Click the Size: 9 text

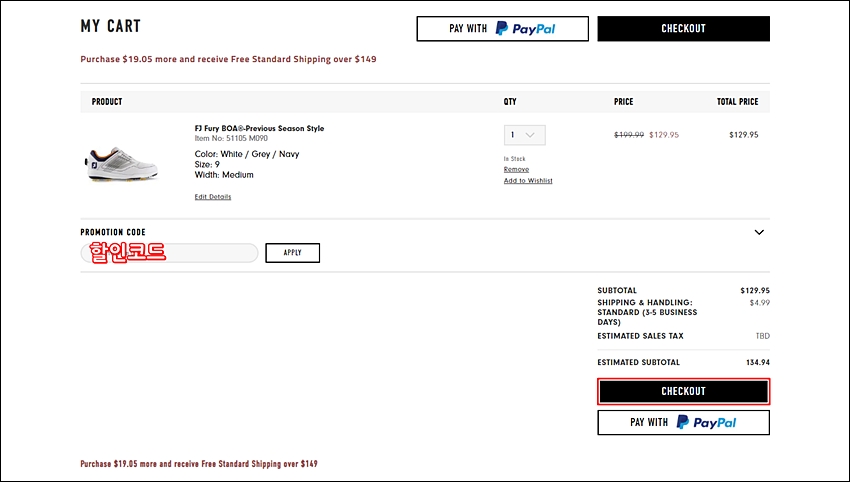pyautogui.click(x=207, y=164)
